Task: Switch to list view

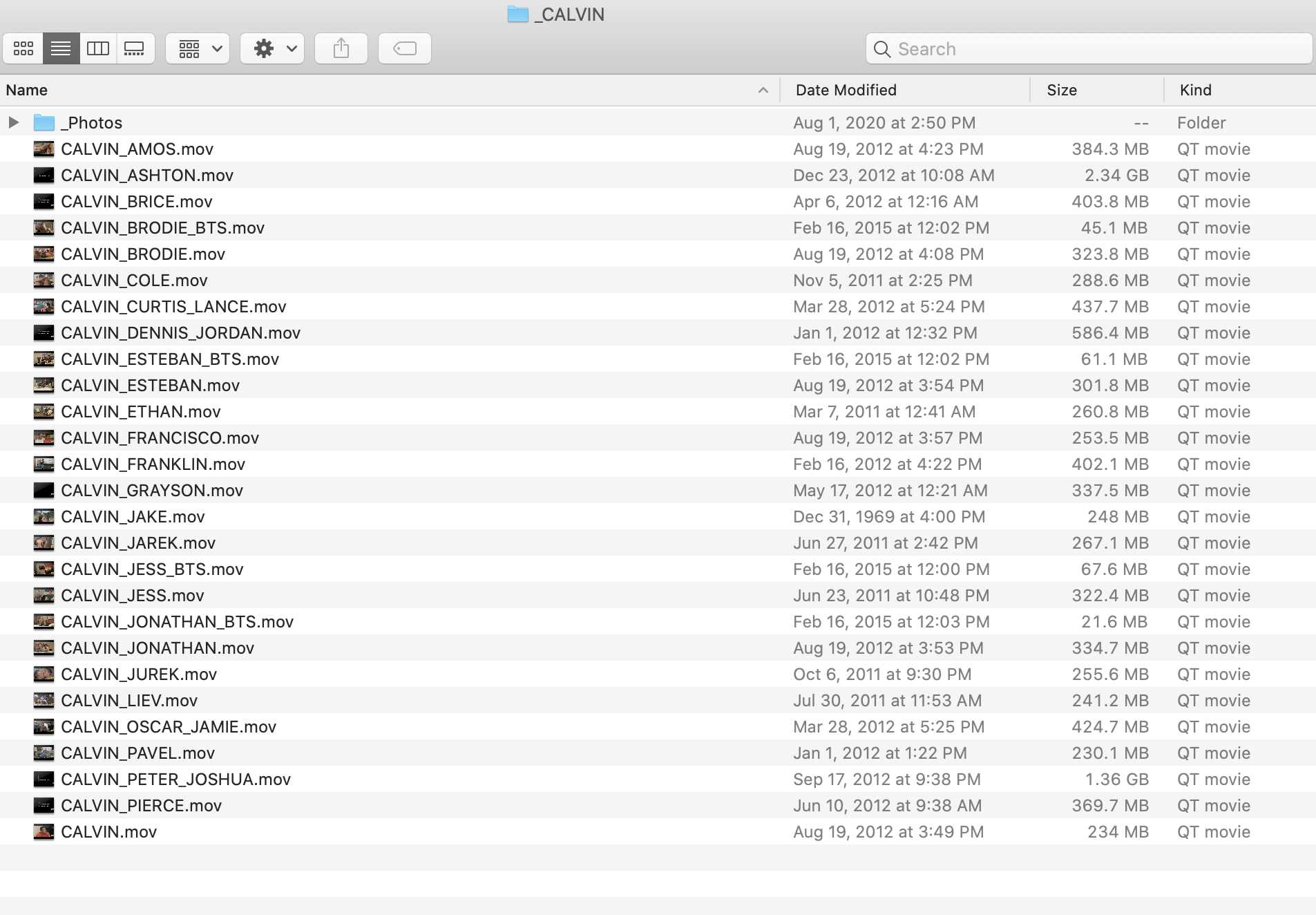Action: pos(61,48)
